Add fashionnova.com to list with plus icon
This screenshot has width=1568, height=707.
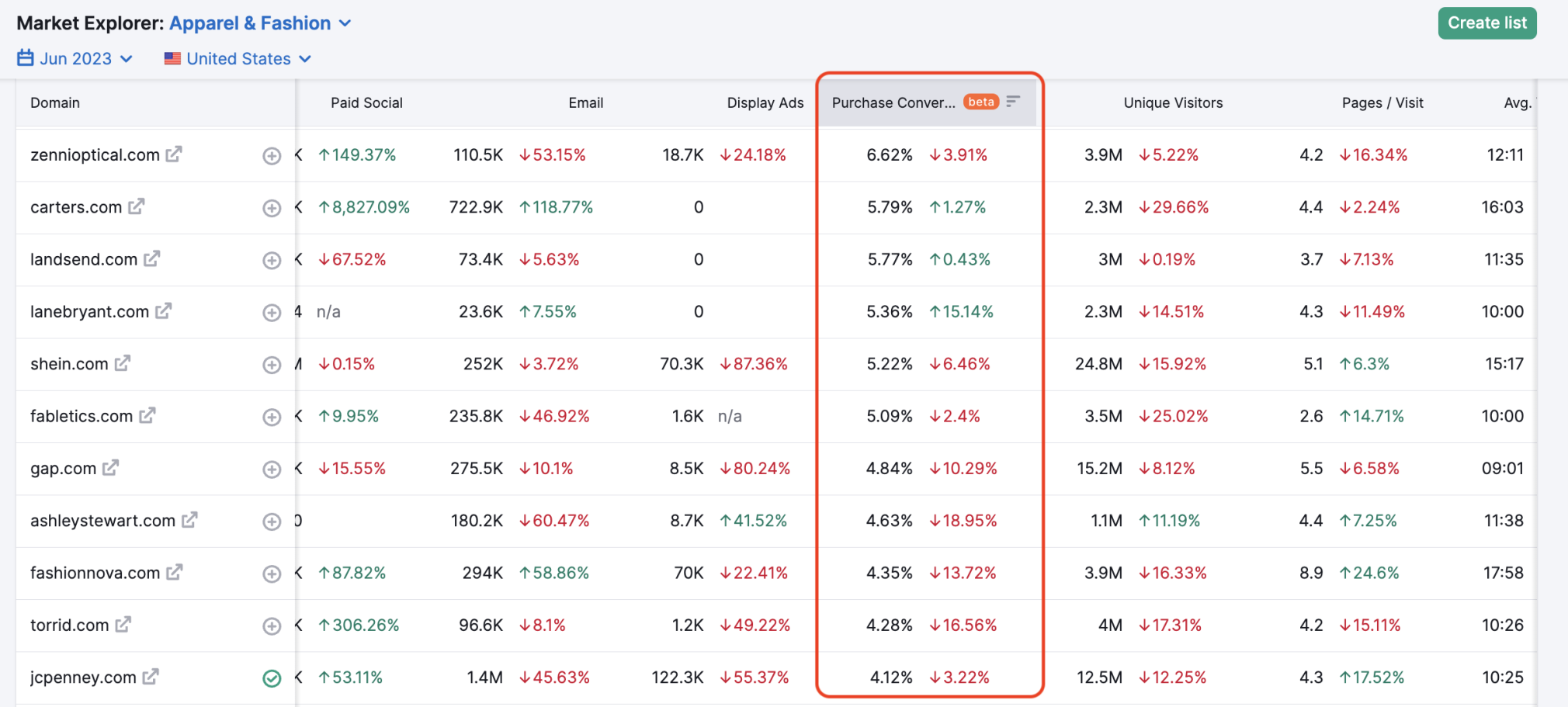coord(272,574)
